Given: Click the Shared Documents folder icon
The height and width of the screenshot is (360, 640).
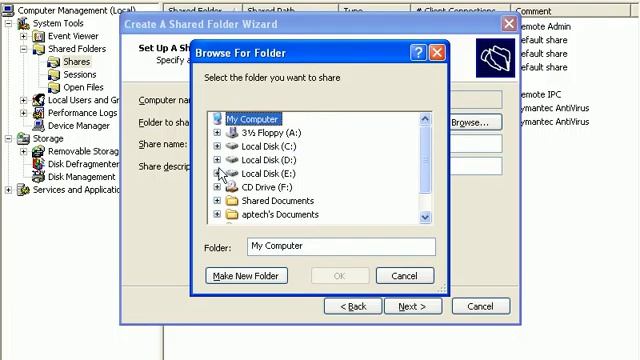Looking at the screenshot, I should pyautogui.click(x=232, y=201).
